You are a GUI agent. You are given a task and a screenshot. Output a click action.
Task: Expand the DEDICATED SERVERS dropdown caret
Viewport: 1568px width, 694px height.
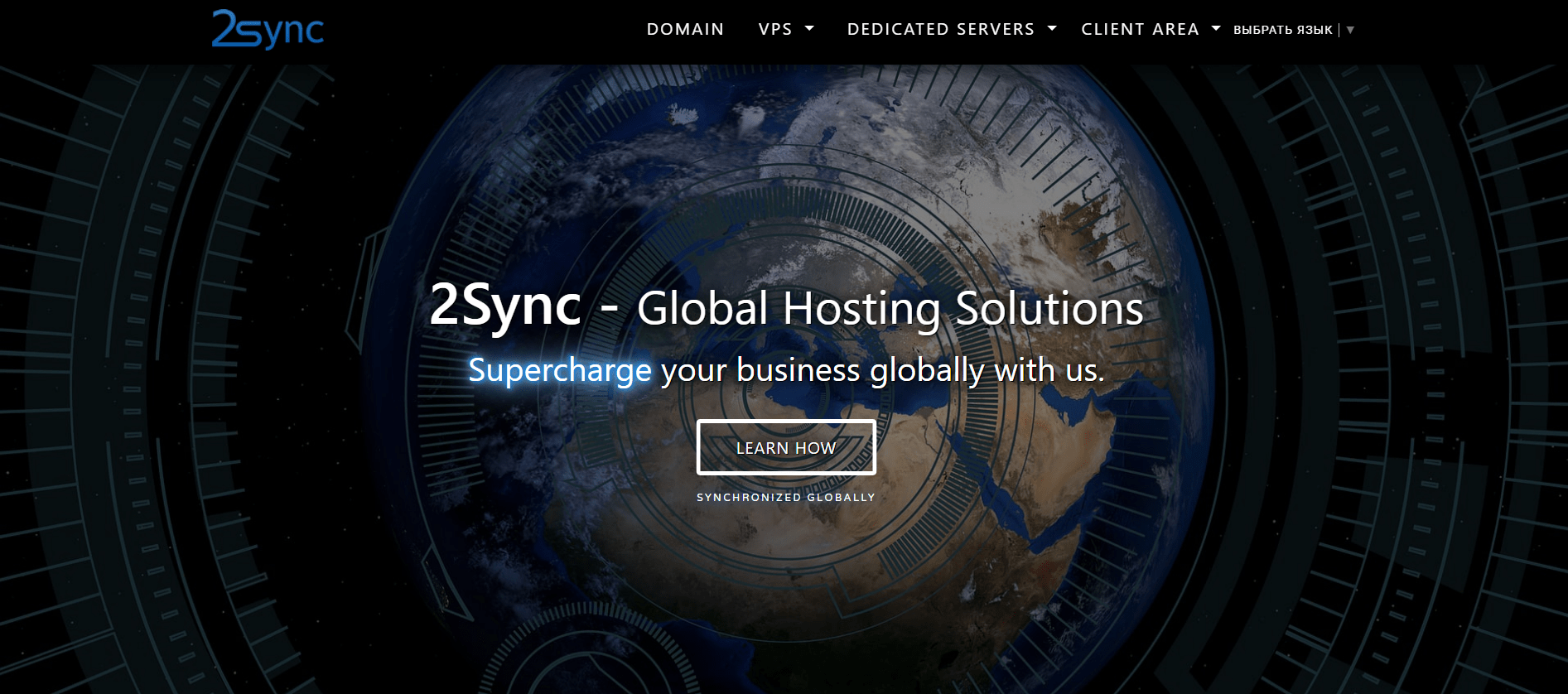coord(1052,28)
